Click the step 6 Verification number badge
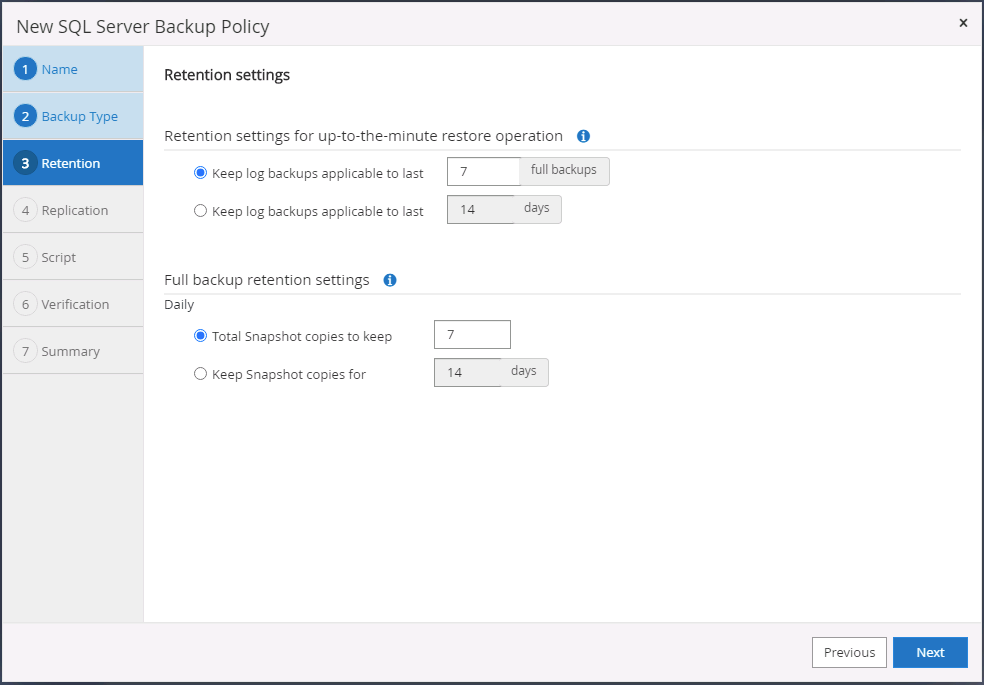Viewport: 984px width, 685px height. click(25, 304)
